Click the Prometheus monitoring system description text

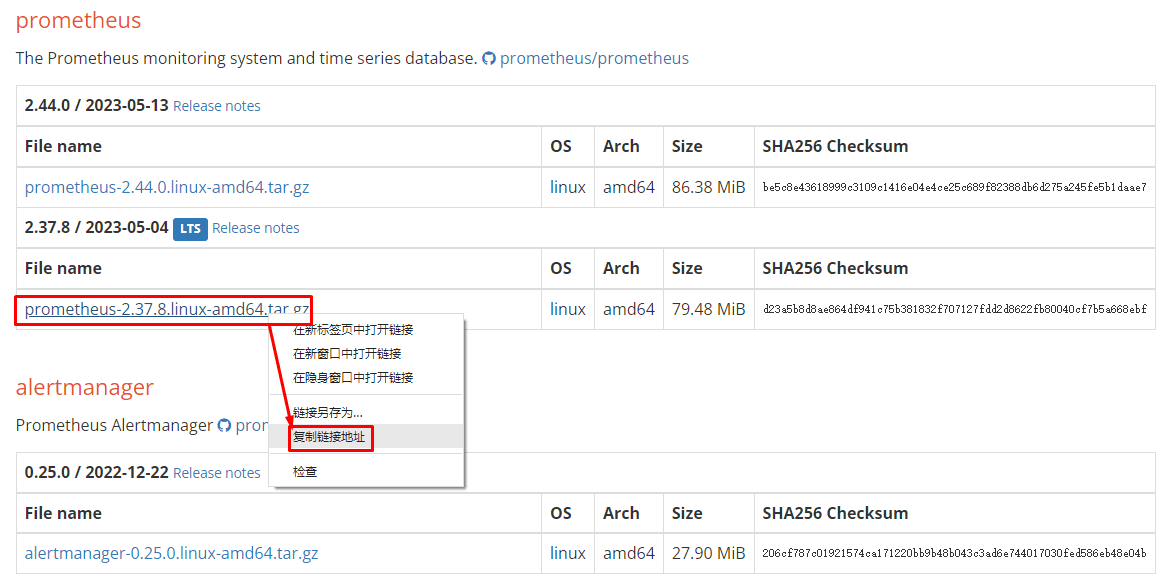coord(246,58)
